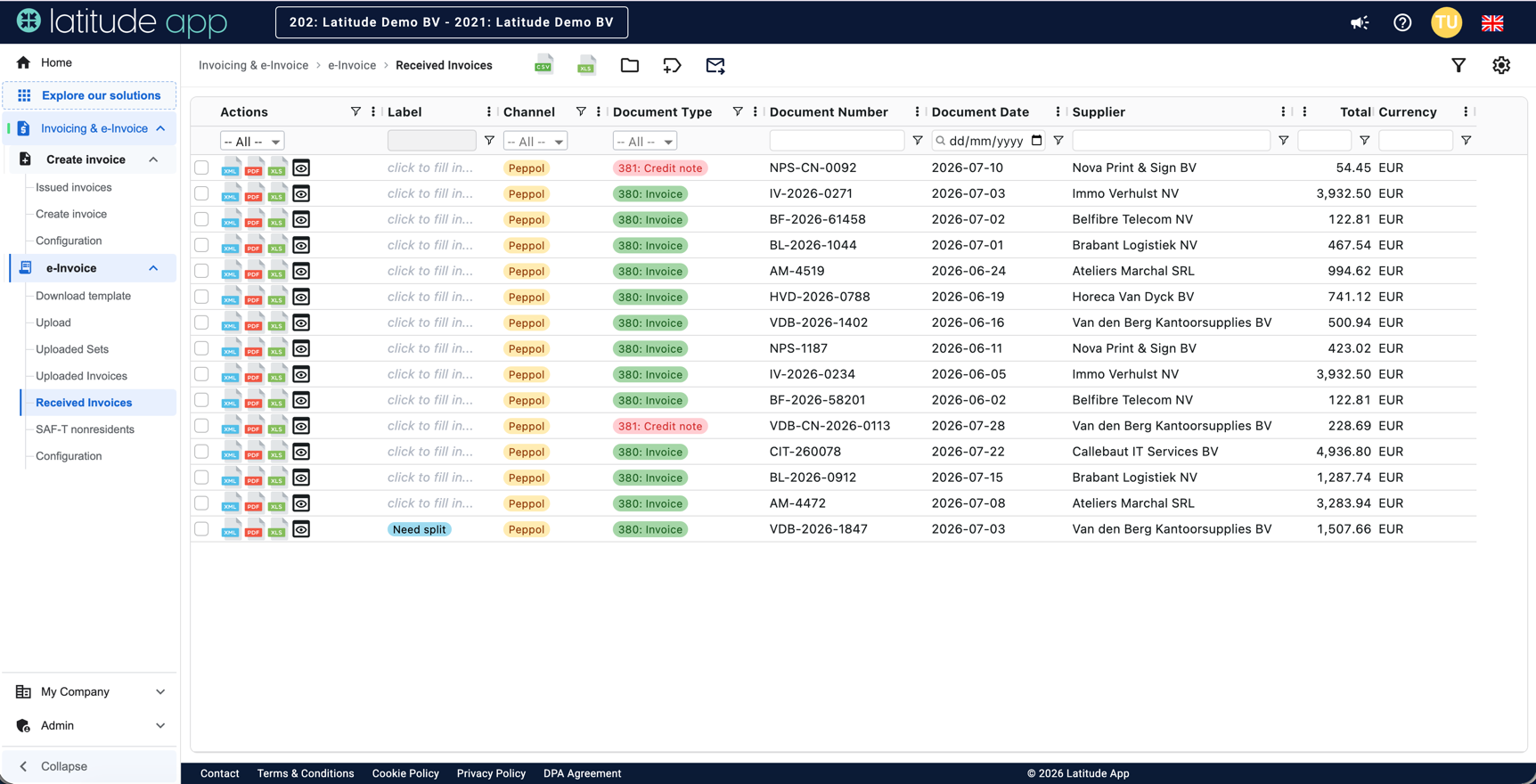Screen dimensions: 1536x784
Task: Collapse the Invoicing & e-Invoice section
Action: click(160, 128)
